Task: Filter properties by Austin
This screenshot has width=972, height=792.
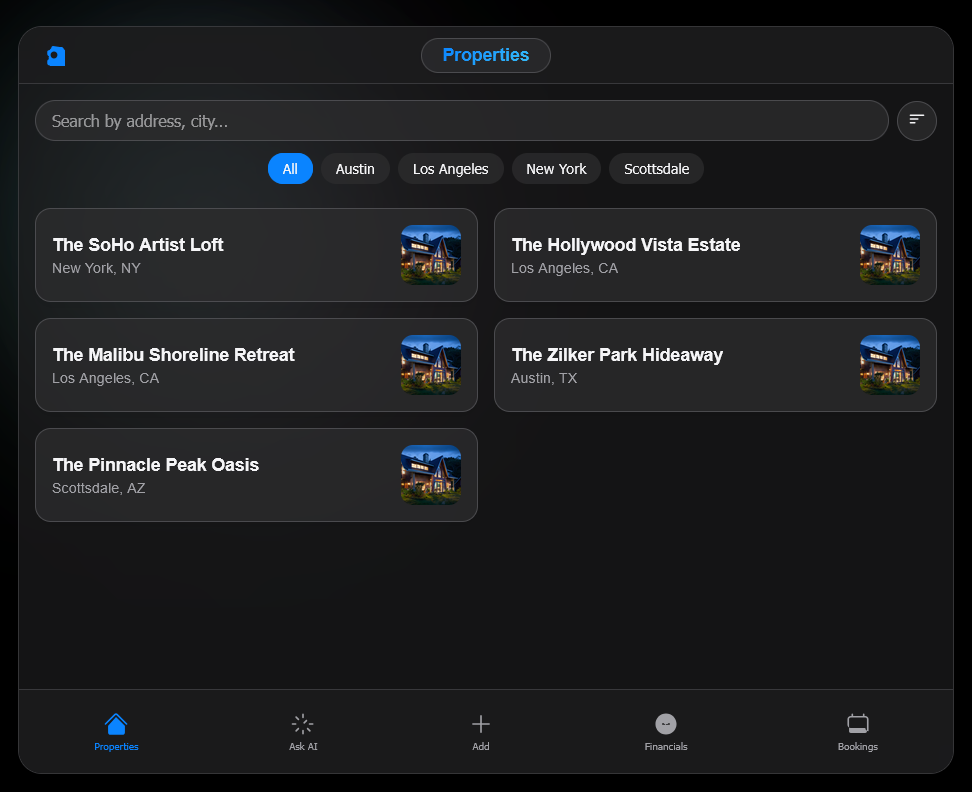Action: coord(355,169)
